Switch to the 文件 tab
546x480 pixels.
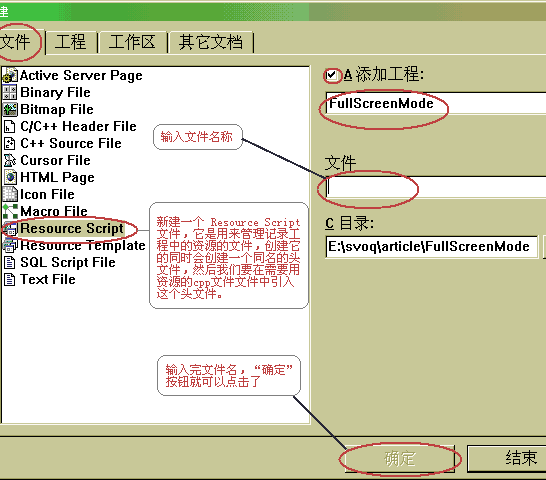pyautogui.click(x=17, y=42)
